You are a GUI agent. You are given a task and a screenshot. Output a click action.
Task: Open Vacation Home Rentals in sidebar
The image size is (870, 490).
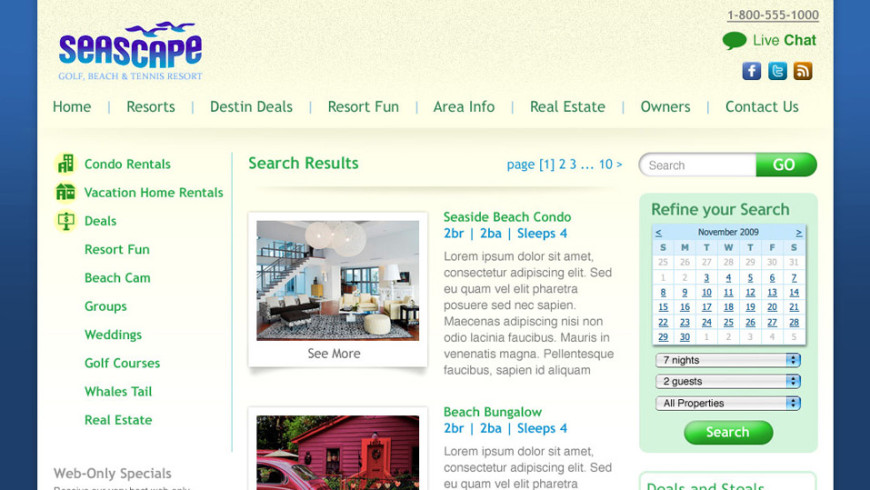pyautogui.click(x=154, y=193)
